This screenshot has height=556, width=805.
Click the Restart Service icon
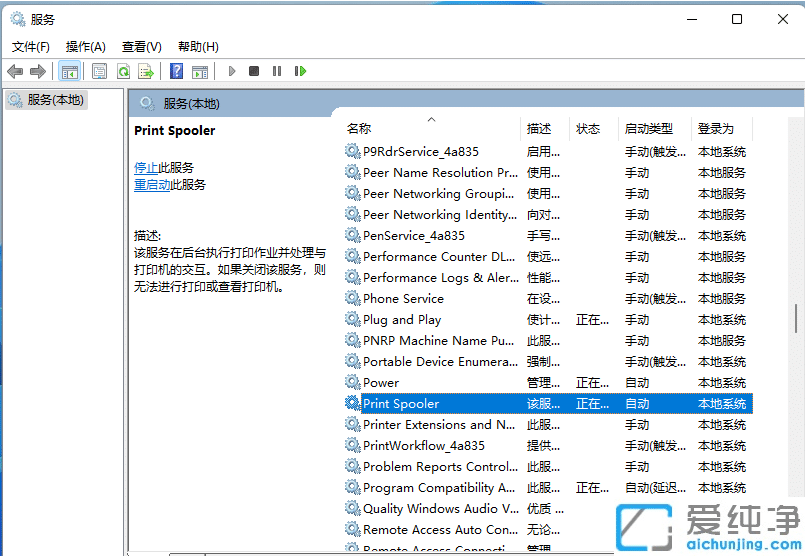click(x=300, y=71)
